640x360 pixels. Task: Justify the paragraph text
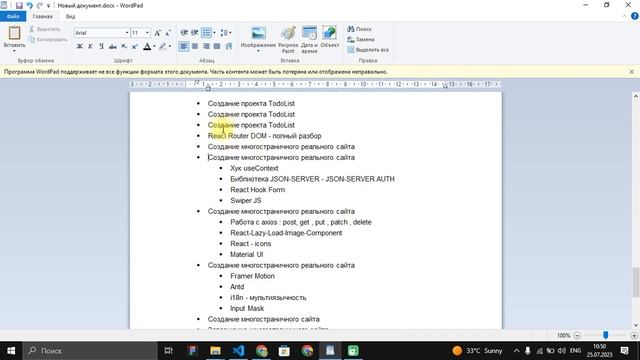(x=217, y=46)
